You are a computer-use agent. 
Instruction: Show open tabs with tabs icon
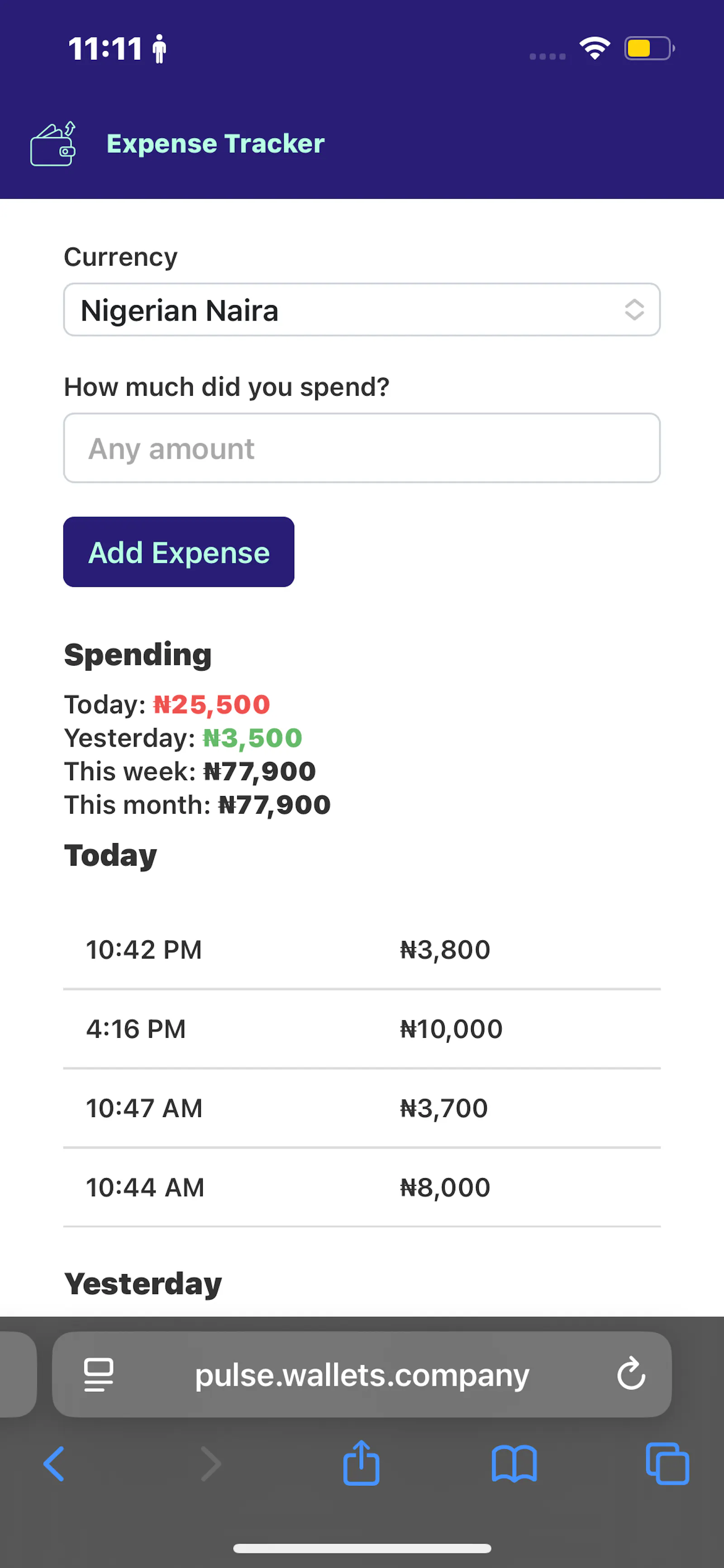[x=667, y=1463]
